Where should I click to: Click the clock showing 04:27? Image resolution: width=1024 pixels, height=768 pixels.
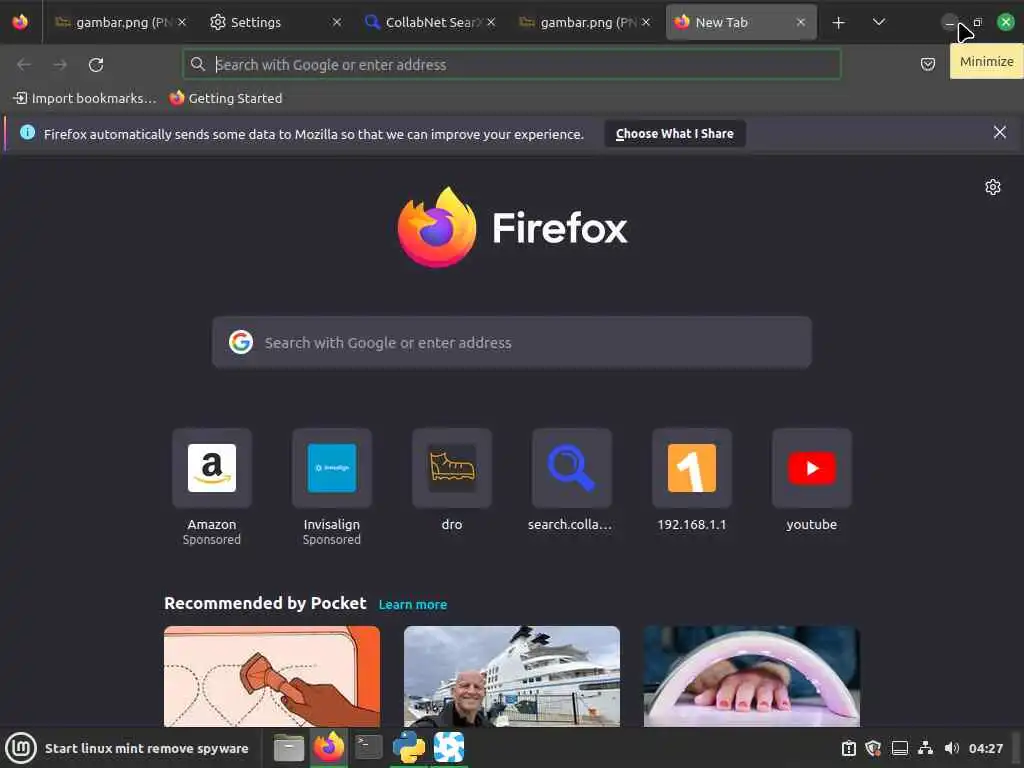click(x=985, y=748)
